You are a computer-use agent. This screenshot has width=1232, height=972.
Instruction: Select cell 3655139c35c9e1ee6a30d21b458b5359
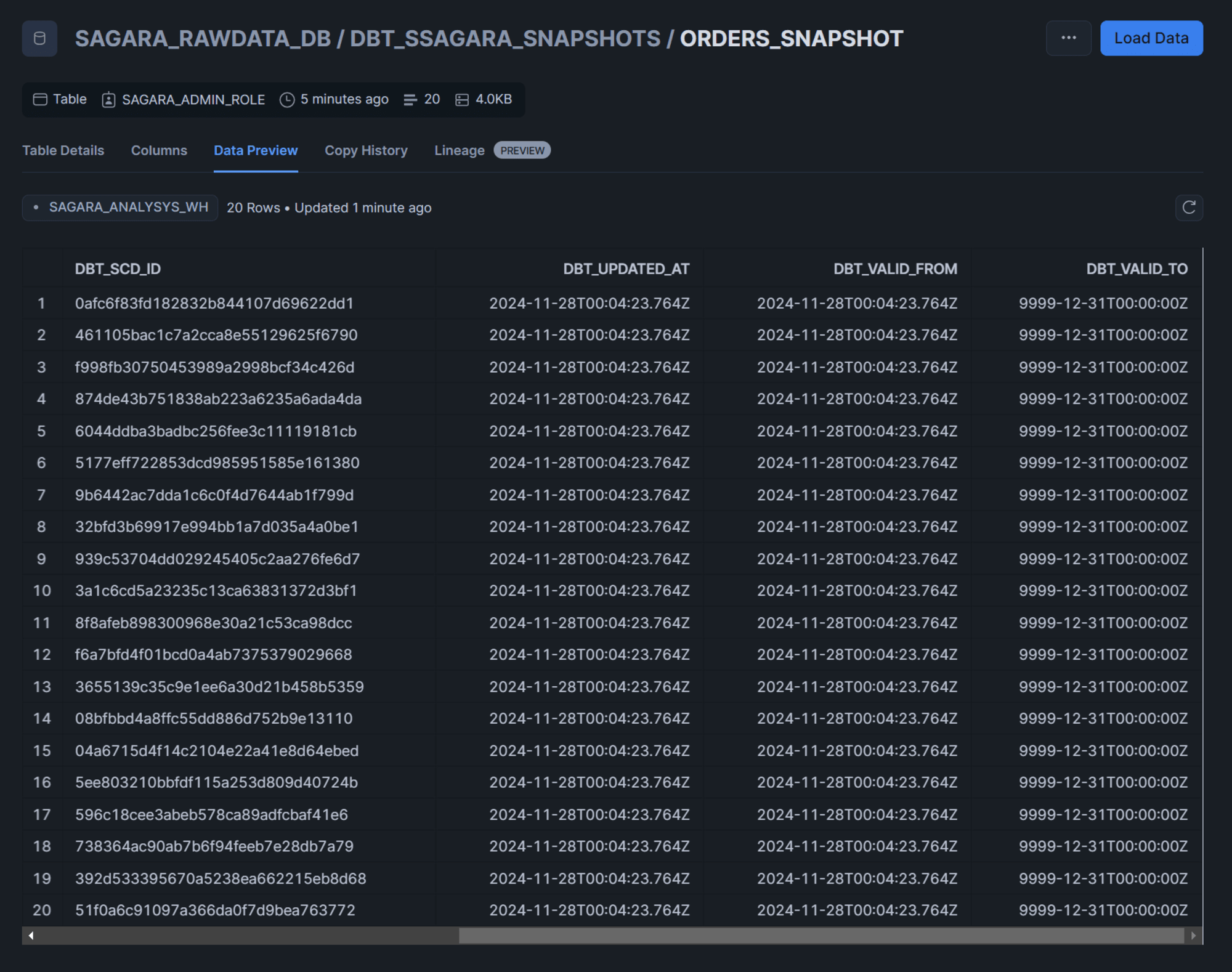click(x=249, y=687)
